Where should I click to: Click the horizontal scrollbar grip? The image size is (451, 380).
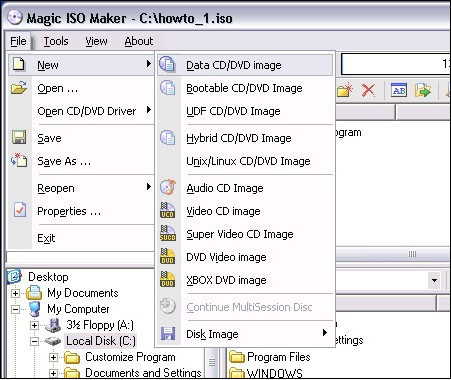point(412,254)
